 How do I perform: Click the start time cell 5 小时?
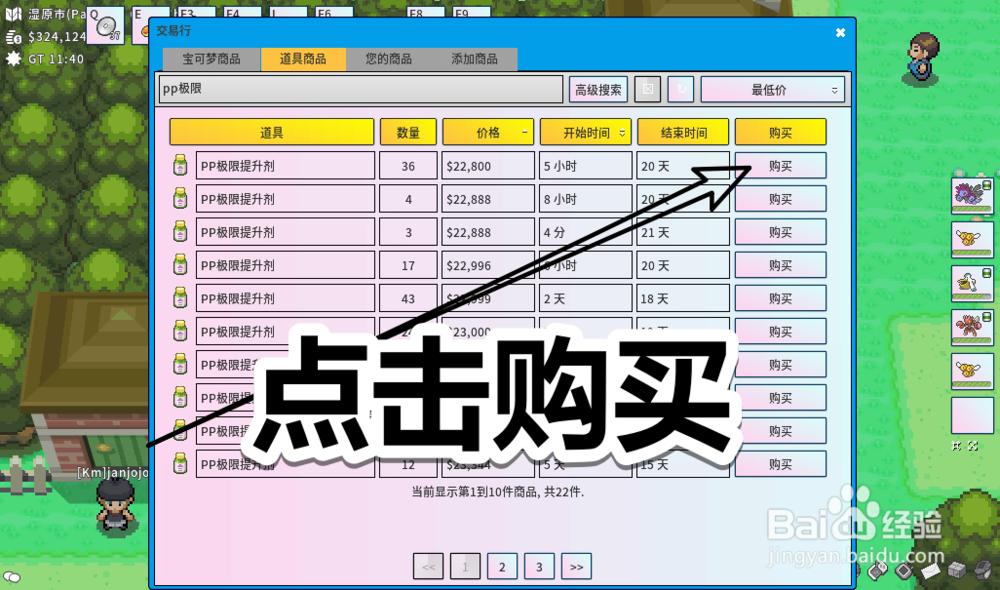point(585,166)
